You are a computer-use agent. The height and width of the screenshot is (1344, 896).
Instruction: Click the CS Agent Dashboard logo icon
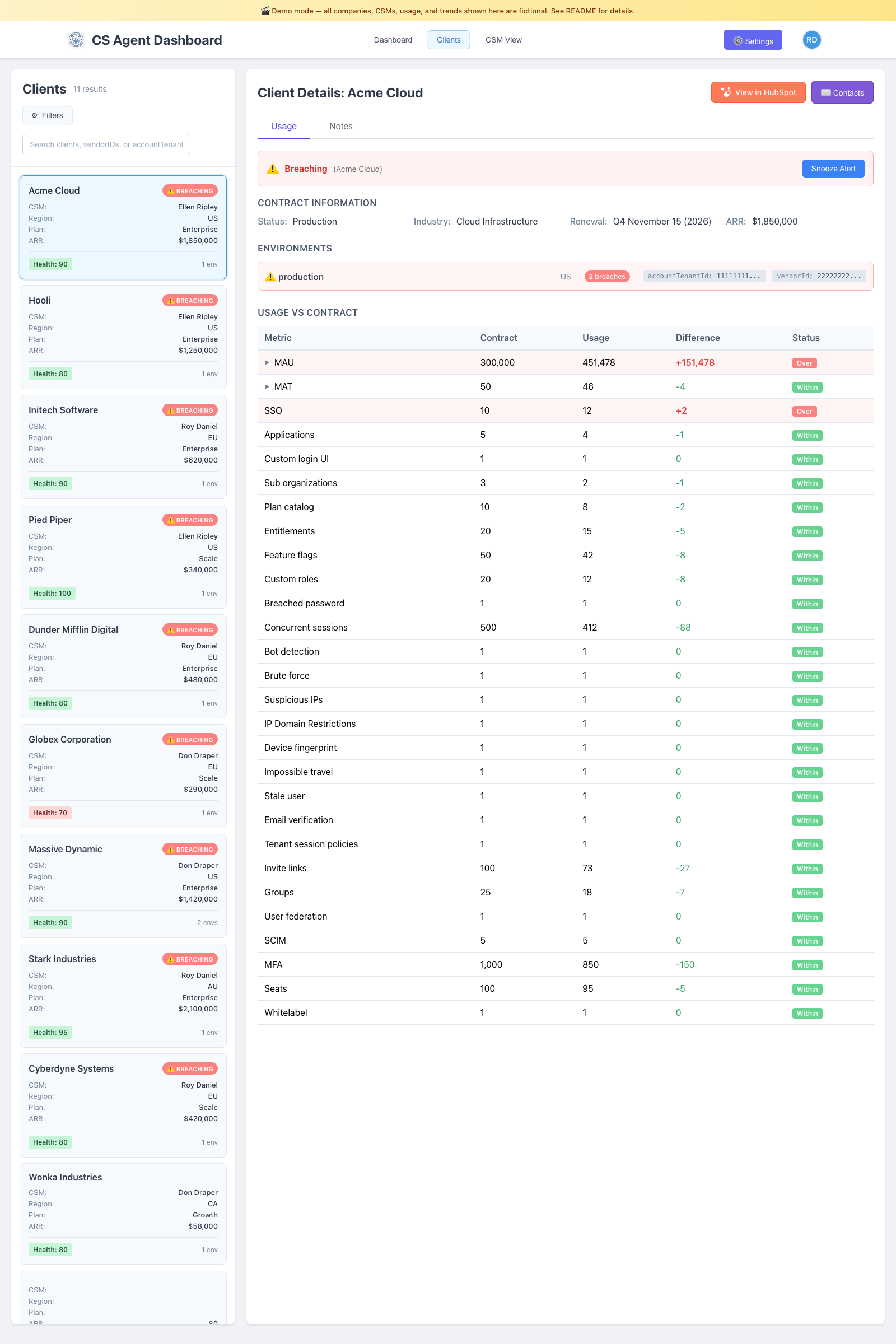[x=76, y=40]
